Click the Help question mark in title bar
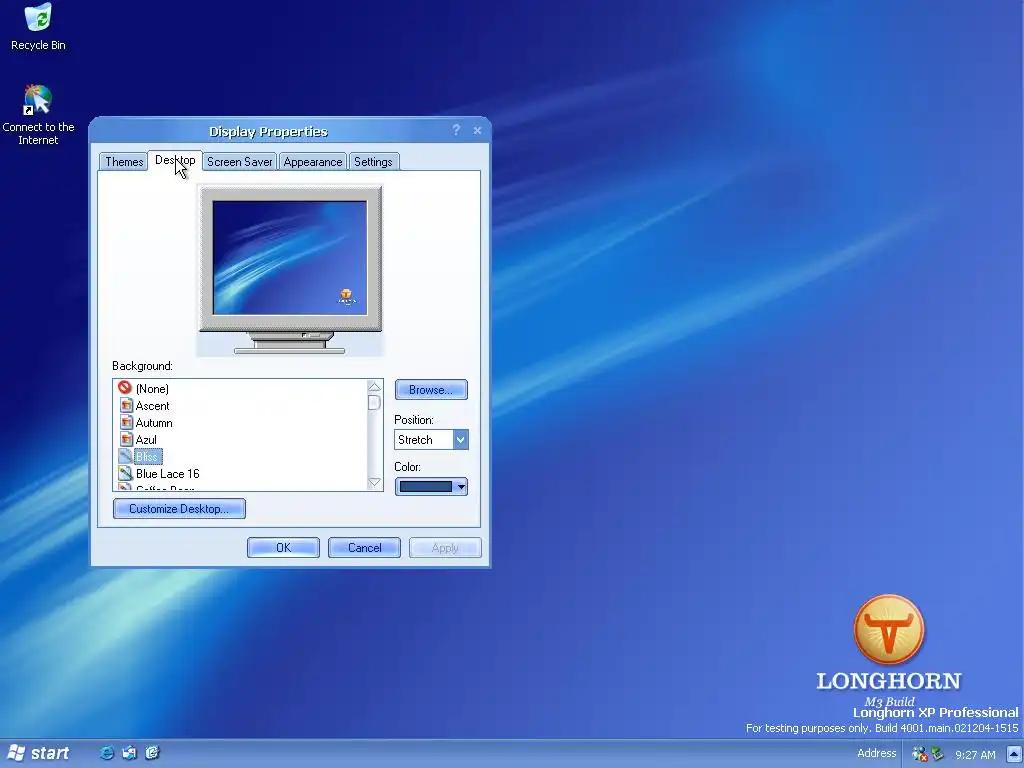1024x768 pixels. click(456, 130)
